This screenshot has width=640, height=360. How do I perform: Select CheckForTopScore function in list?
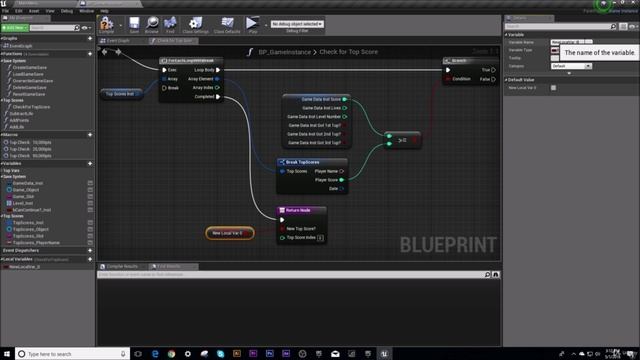point(31,107)
